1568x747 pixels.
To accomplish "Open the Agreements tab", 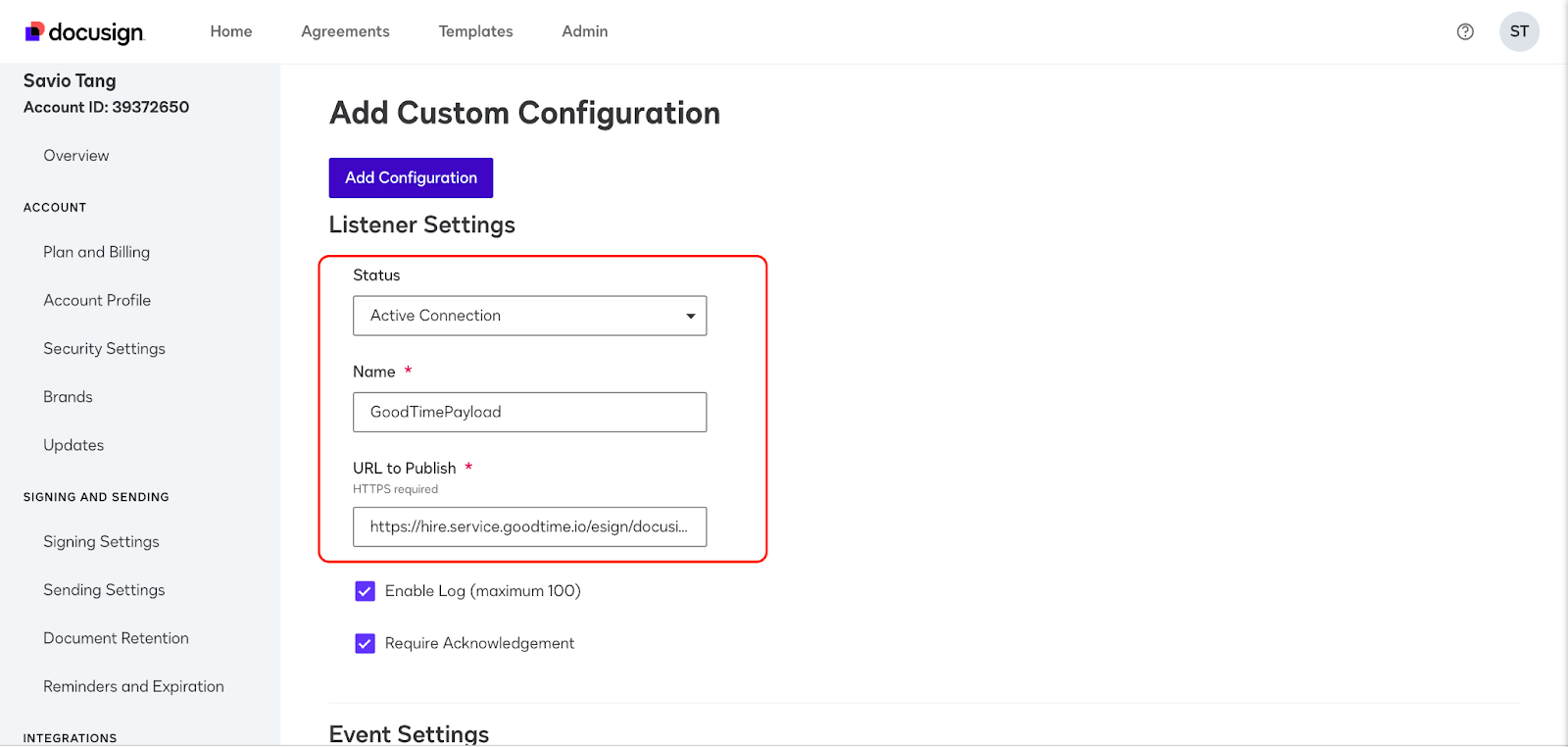I will click(345, 31).
